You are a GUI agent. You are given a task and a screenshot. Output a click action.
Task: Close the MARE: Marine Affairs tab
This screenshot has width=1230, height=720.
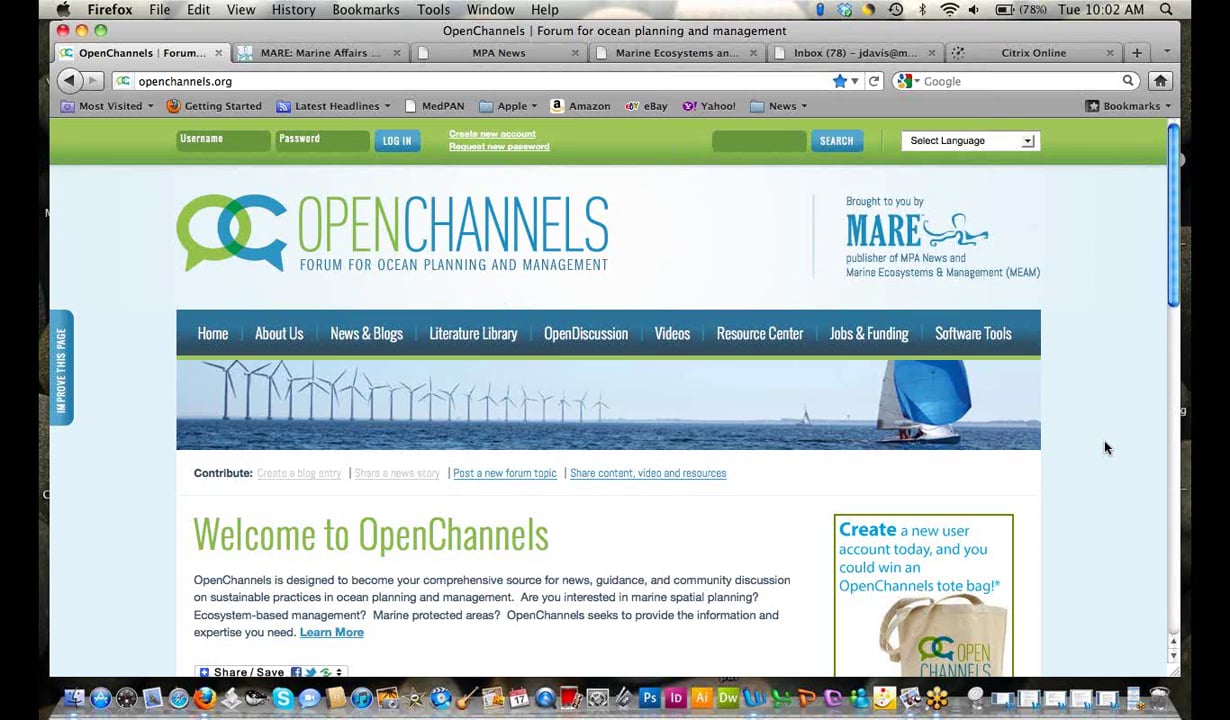(397, 53)
